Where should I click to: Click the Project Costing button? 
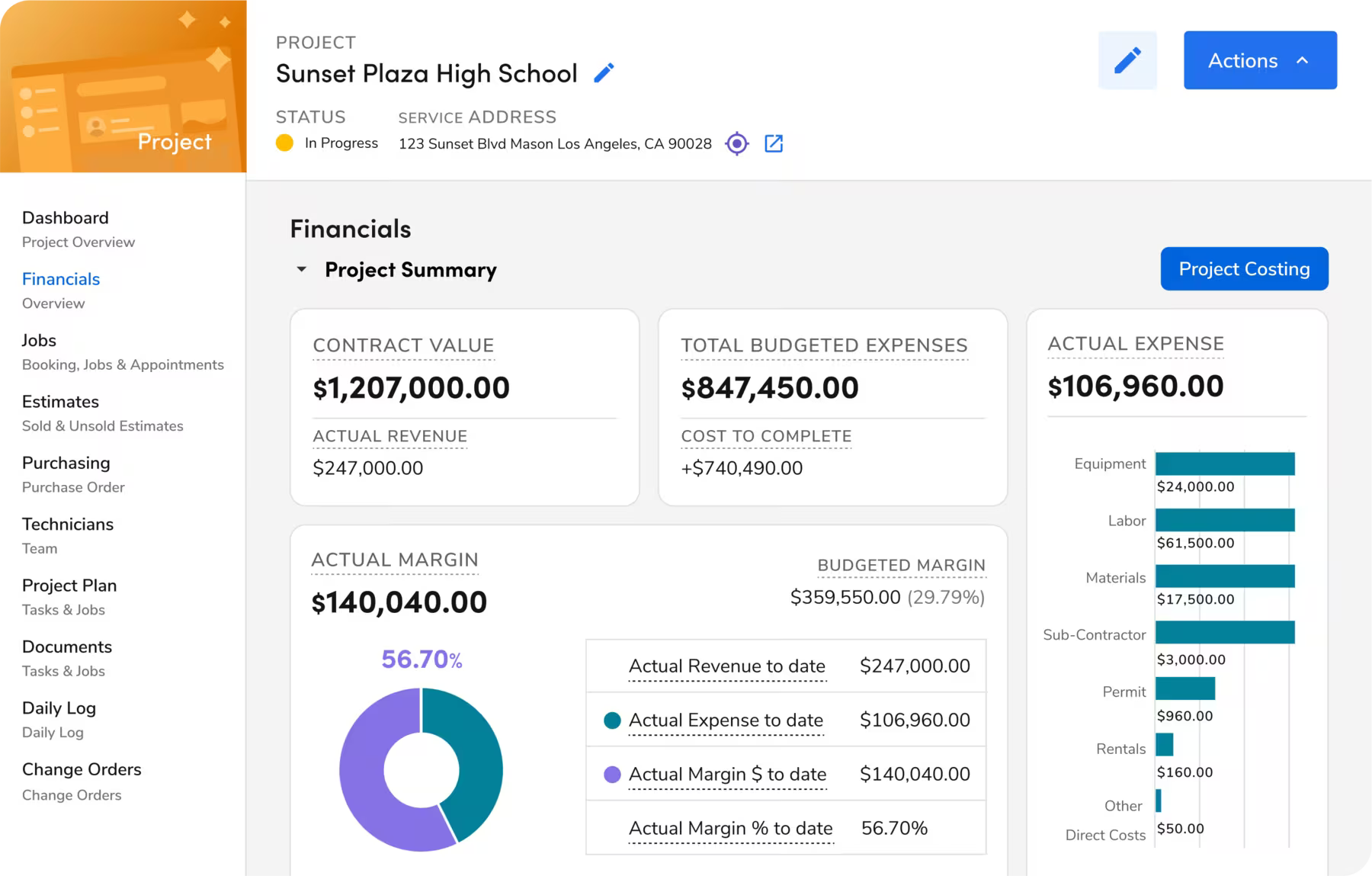pyautogui.click(x=1244, y=268)
